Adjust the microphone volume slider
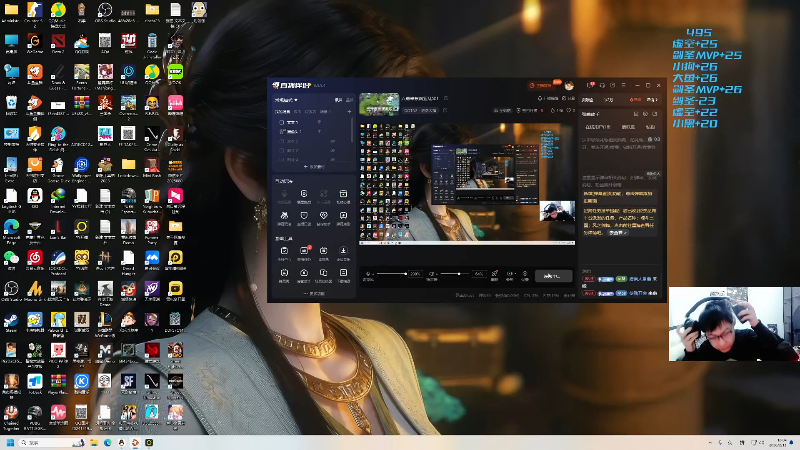The image size is (800, 450). (x=392, y=274)
